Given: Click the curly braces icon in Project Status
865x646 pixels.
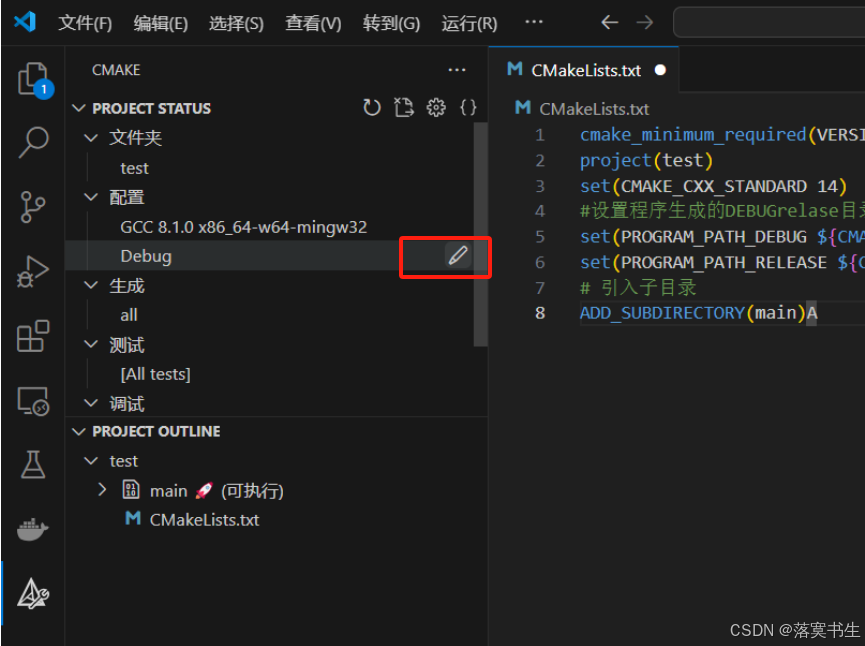Looking at the screenshot, I should coord(468,108).
